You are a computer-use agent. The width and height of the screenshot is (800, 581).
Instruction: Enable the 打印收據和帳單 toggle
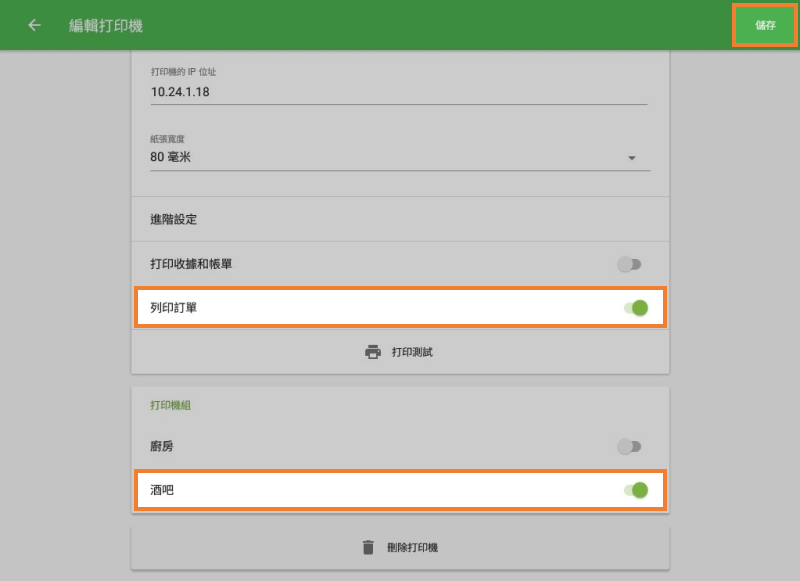point(631,263)
